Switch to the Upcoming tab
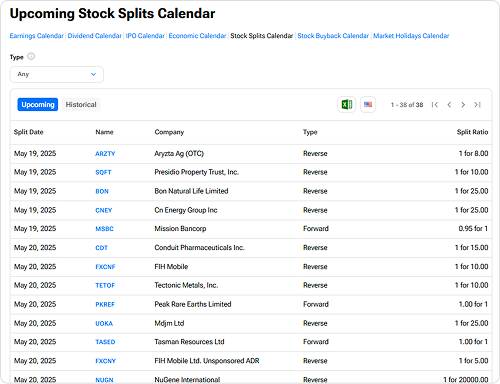Image resolution: width=500 pixels, height=384 pixels. click(38, 105)
